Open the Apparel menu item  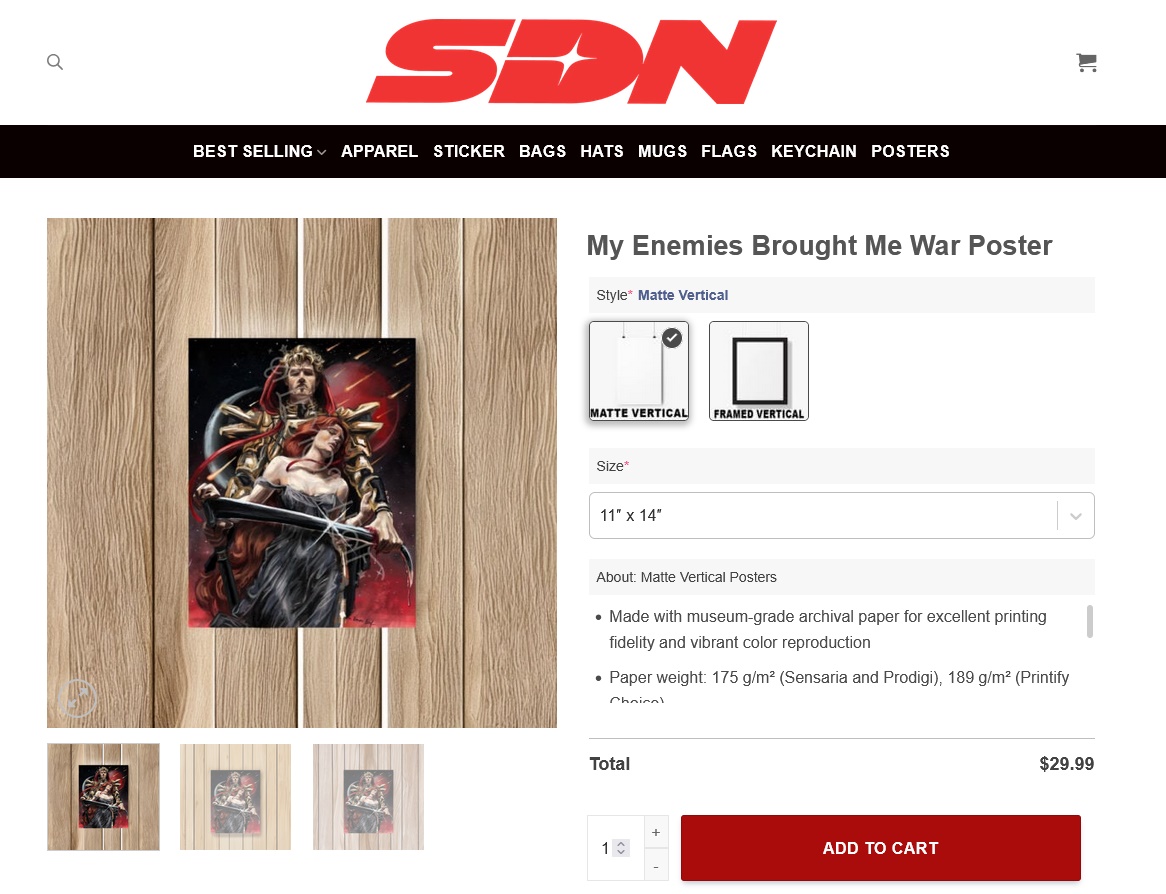click(x=379, y=151)
